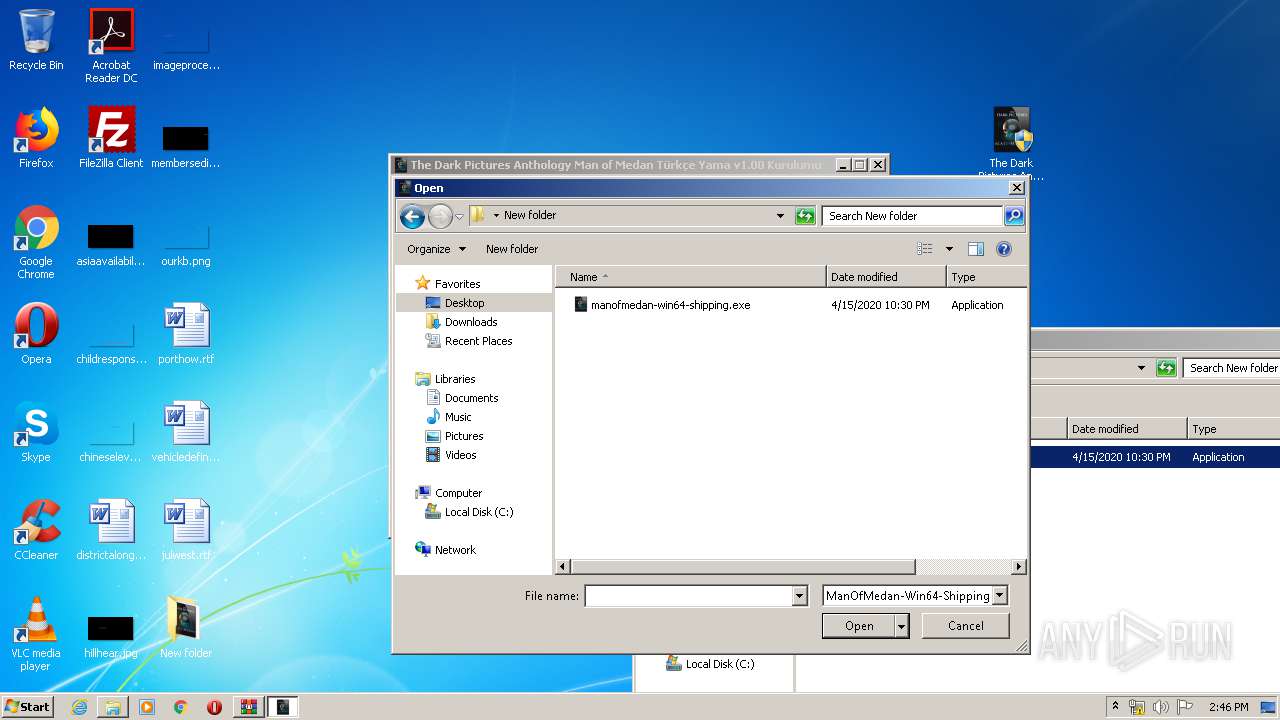
Task: Open Help with the question mark icon
Action: 1004,249
